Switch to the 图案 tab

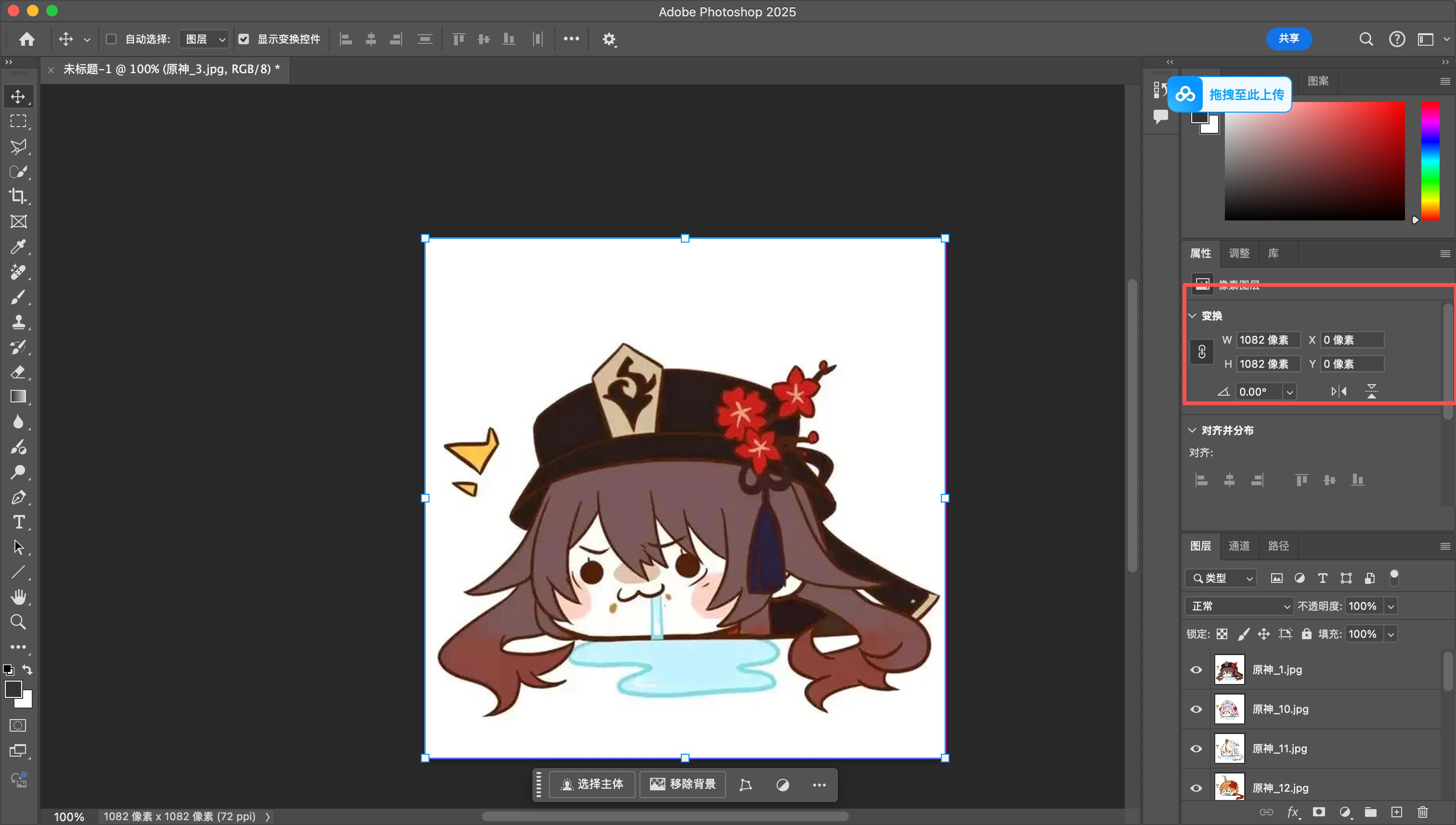(1318, 81)
